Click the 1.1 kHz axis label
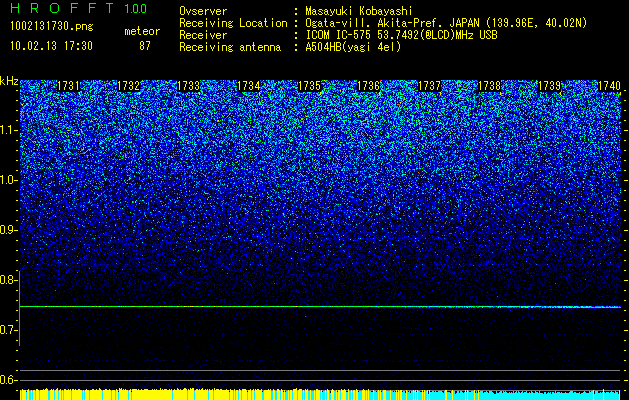Viewport: 629px width, 400px height. pos(9,130)
